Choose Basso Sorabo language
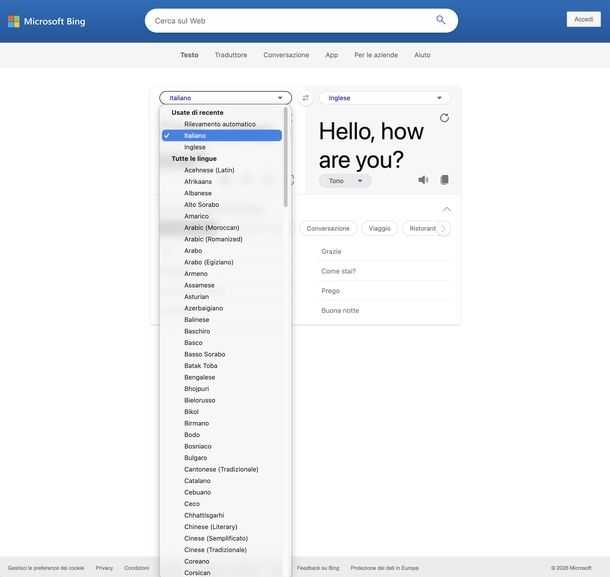This screenshot has height=577, width=610. tap(222, 354)
